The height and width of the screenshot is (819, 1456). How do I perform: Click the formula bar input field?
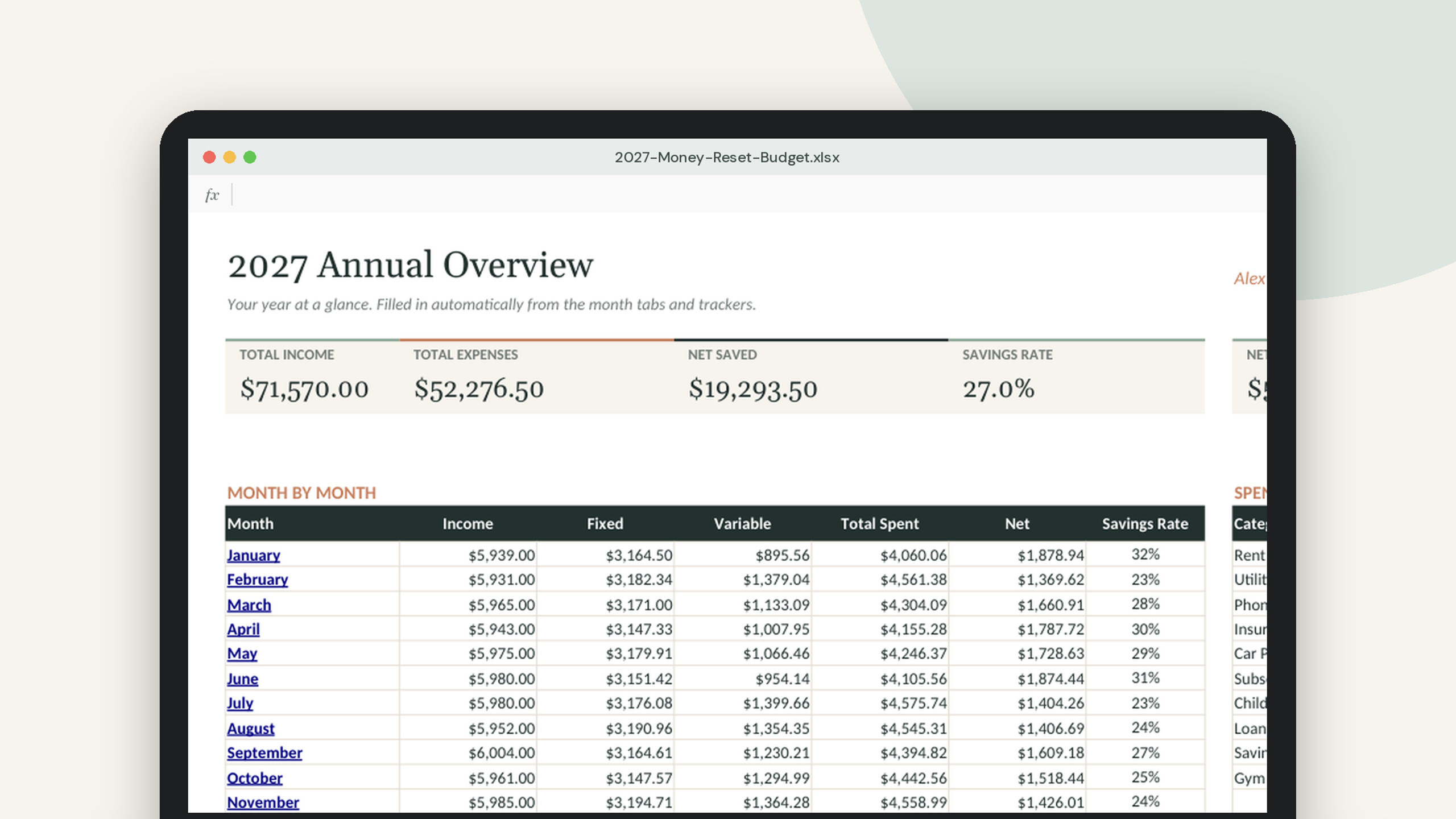coord(750,195)
